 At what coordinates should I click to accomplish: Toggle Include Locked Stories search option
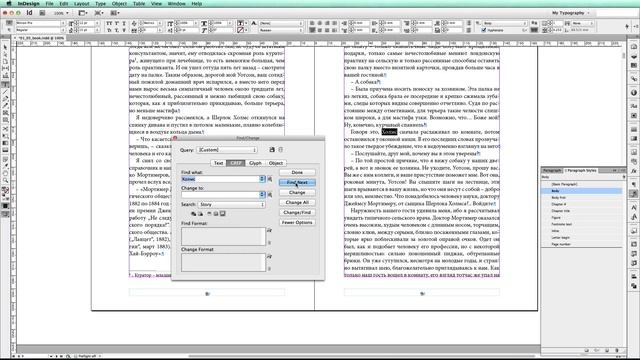[200, 214]
